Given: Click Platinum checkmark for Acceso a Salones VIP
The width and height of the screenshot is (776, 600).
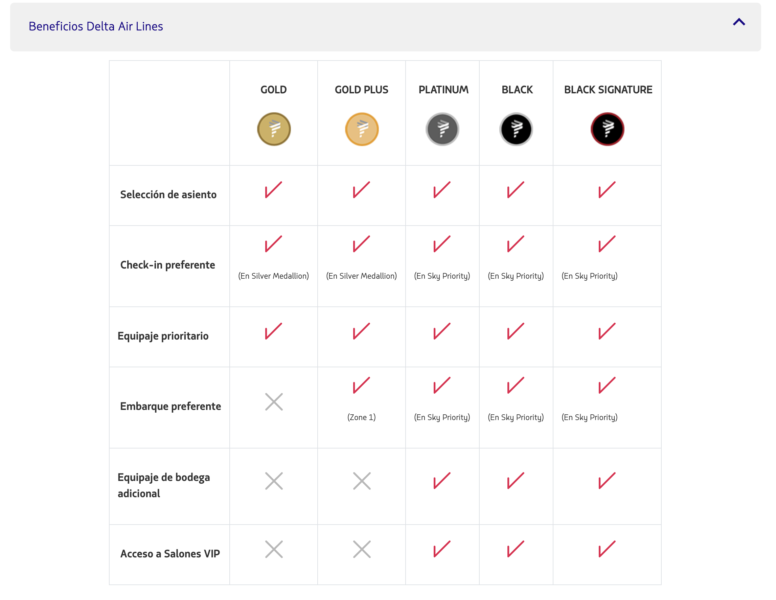Looking at the screenshot, I should pos(442,549).
